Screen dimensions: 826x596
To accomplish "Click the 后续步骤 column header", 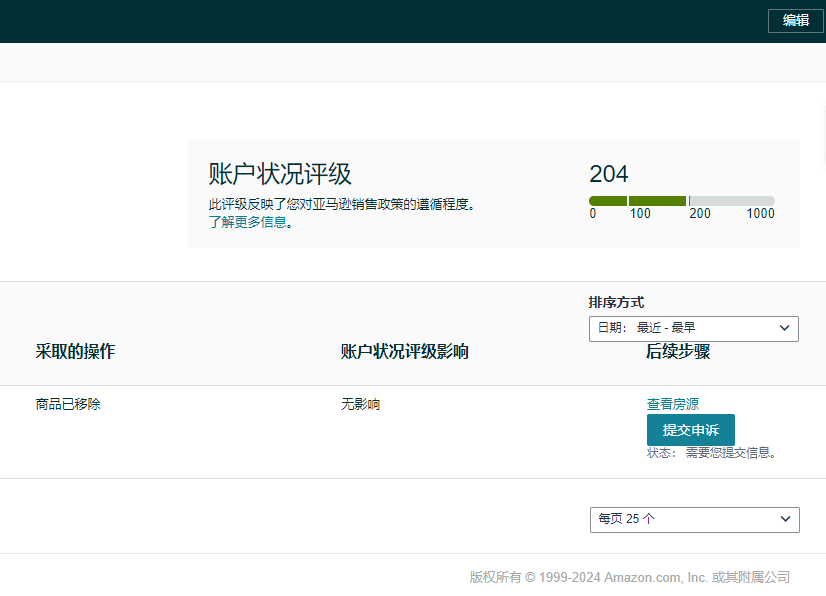I will click(678, 352).
